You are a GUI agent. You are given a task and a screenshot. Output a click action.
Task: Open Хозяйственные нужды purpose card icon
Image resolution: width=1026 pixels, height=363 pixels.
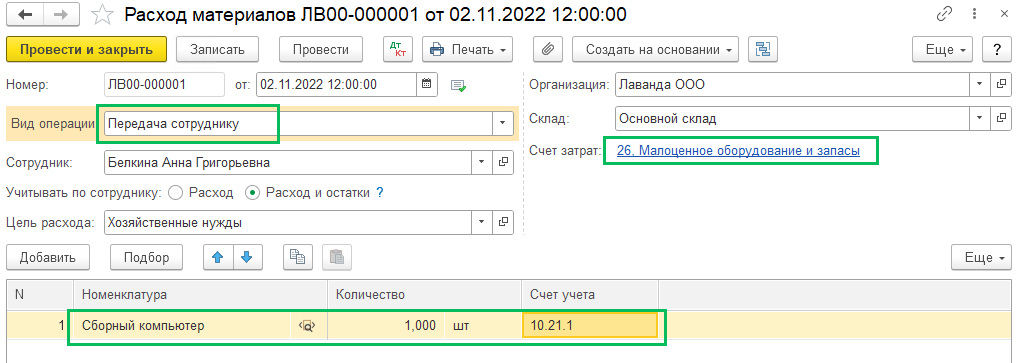pos(504,222)
